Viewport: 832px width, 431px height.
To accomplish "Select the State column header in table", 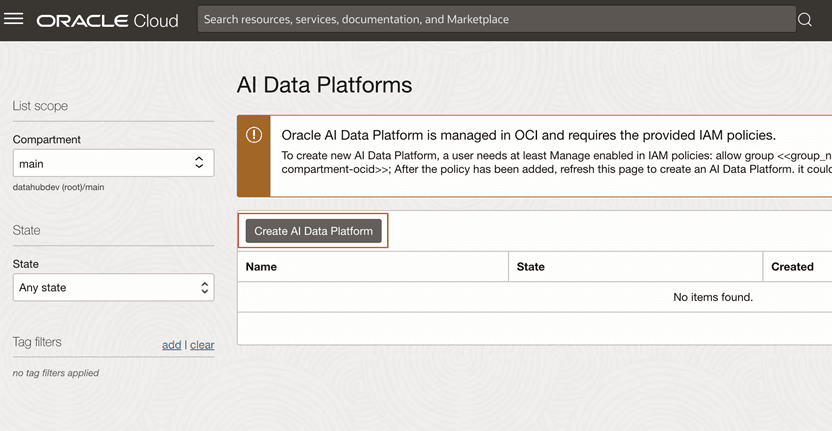I will click(x=531, y=267).
